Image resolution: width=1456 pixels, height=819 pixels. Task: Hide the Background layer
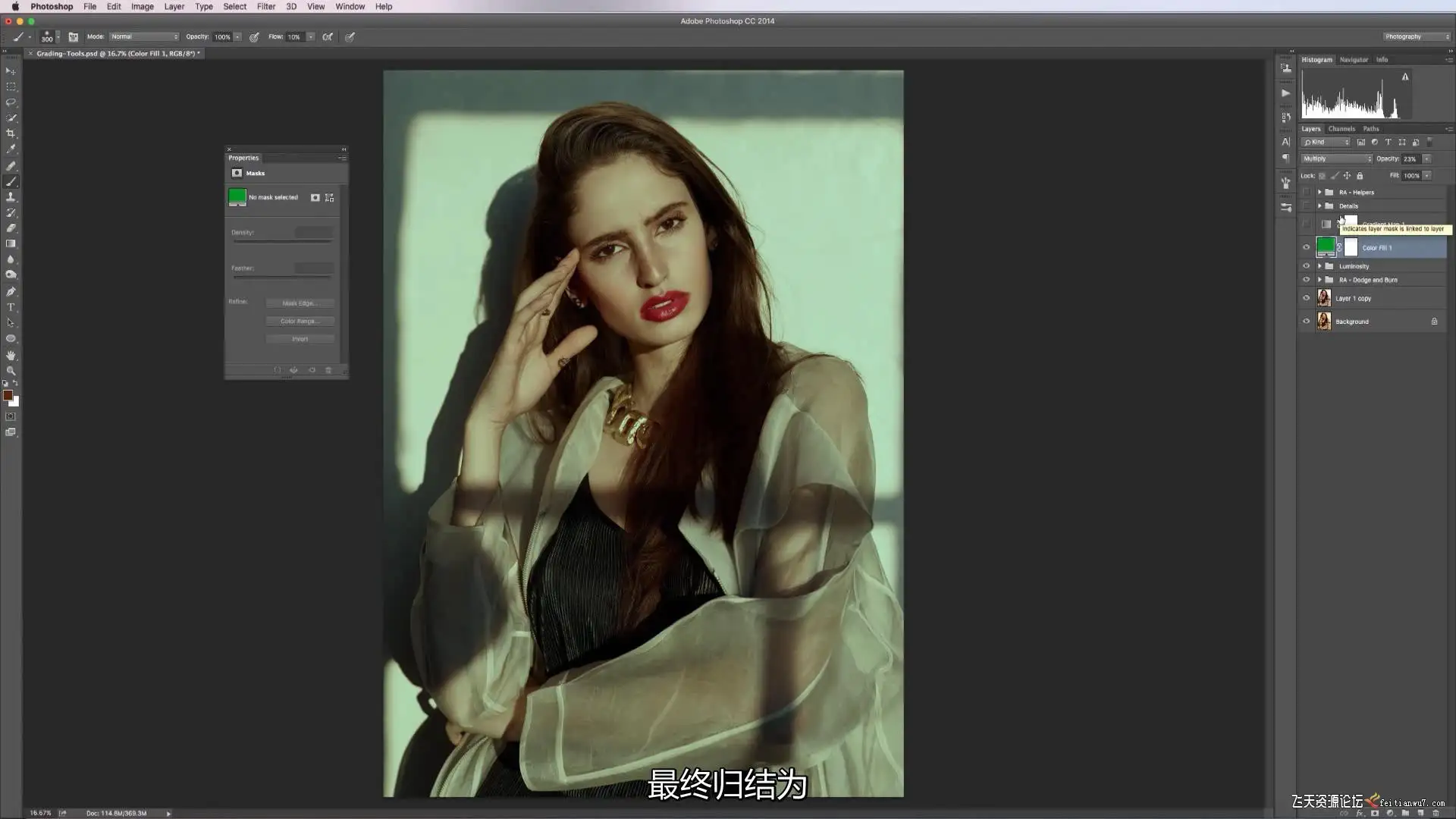[x=1306, y=322]
